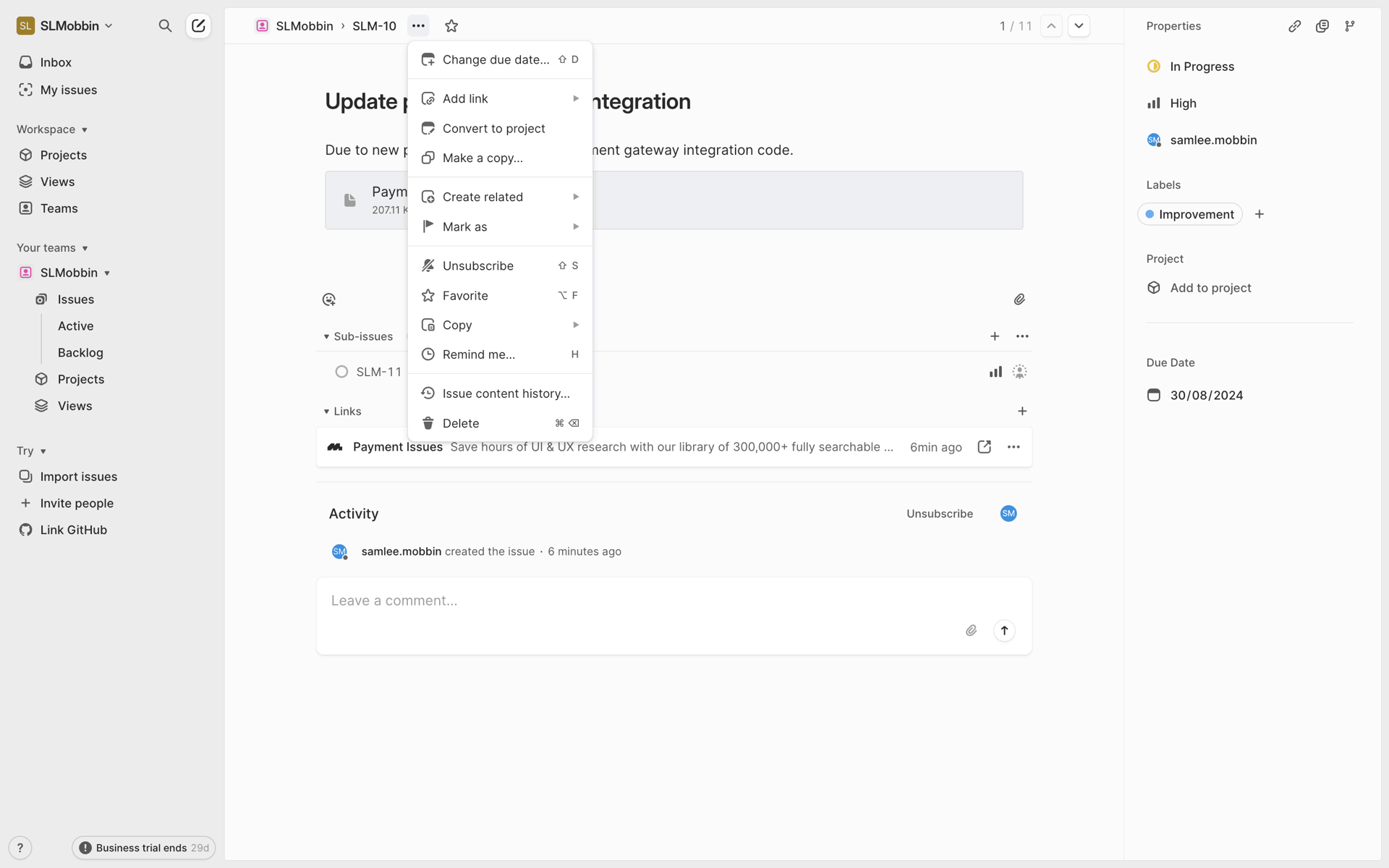1389x868 pixels.
Task: Change status from In Progress
Action: (1191, 67)
